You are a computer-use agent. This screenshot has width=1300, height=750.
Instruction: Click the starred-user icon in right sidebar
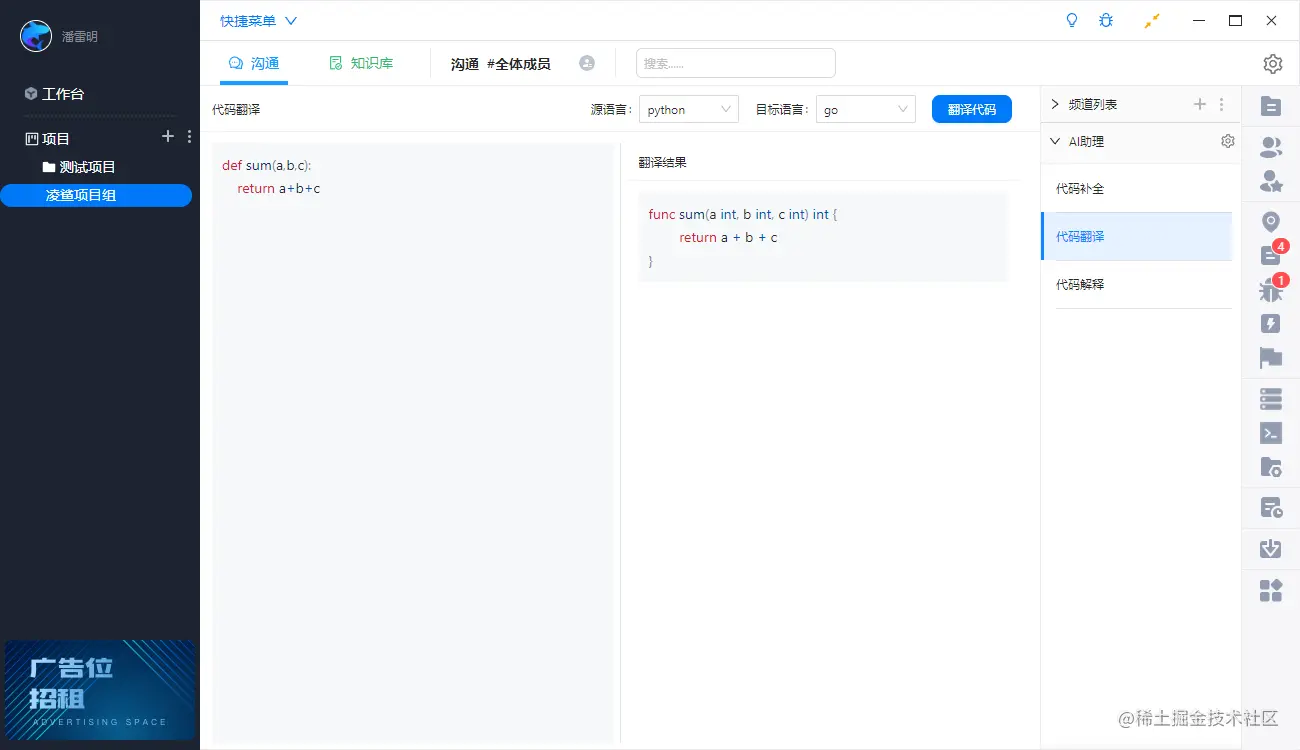[x=1271, y=181]
